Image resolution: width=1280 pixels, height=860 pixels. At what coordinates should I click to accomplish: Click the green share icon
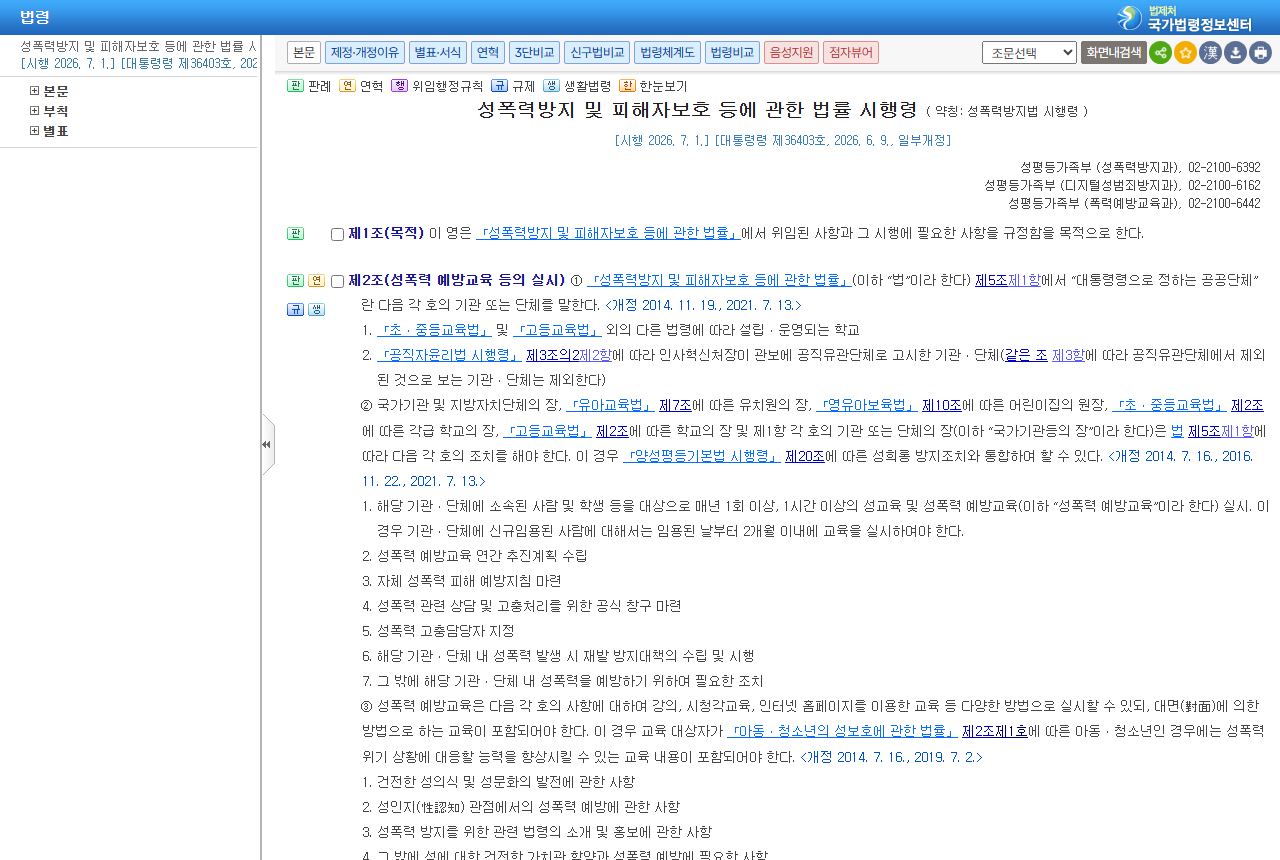click(x=1160, y=52)
